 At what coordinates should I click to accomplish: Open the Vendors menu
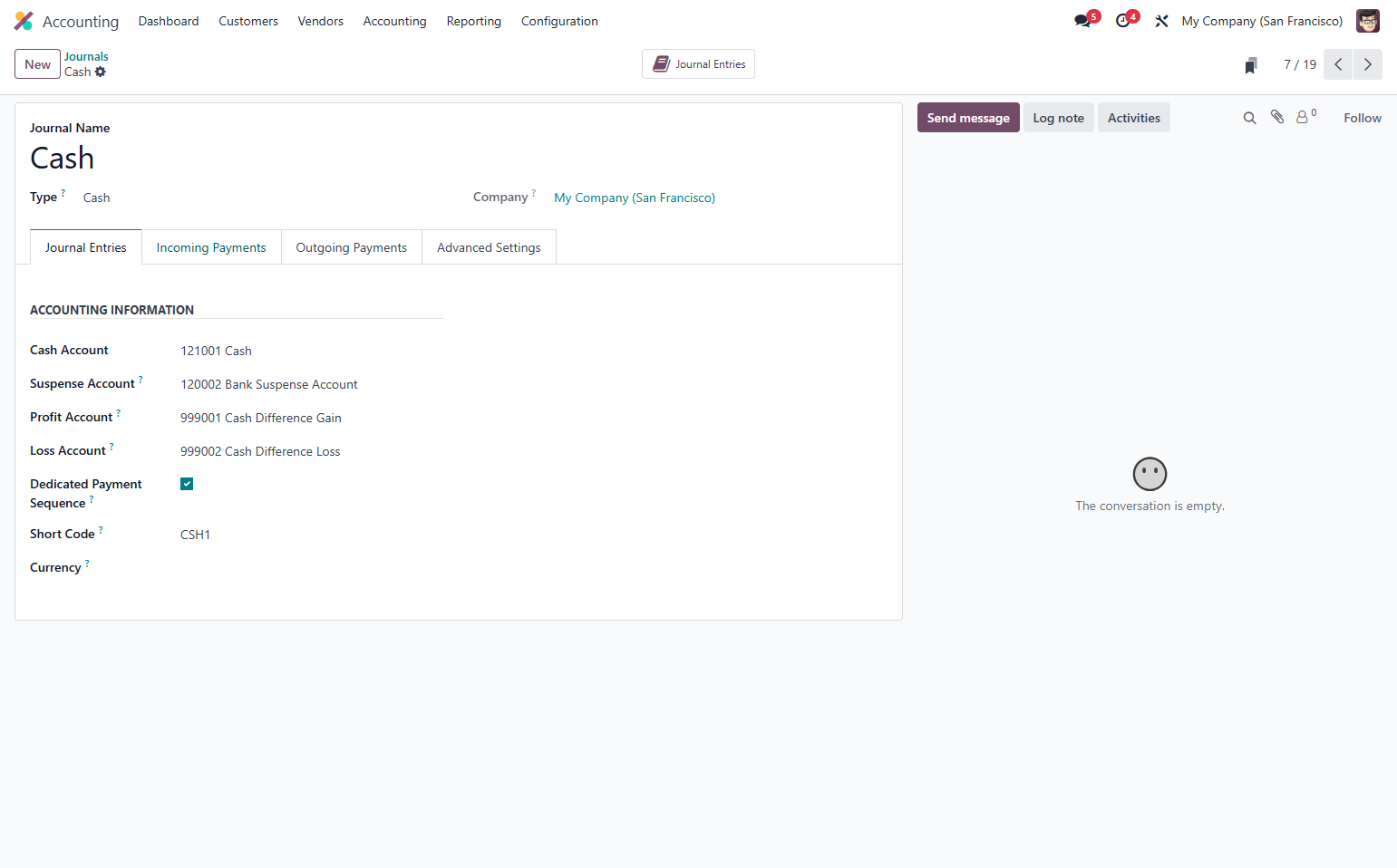click(x=320, y=21)
